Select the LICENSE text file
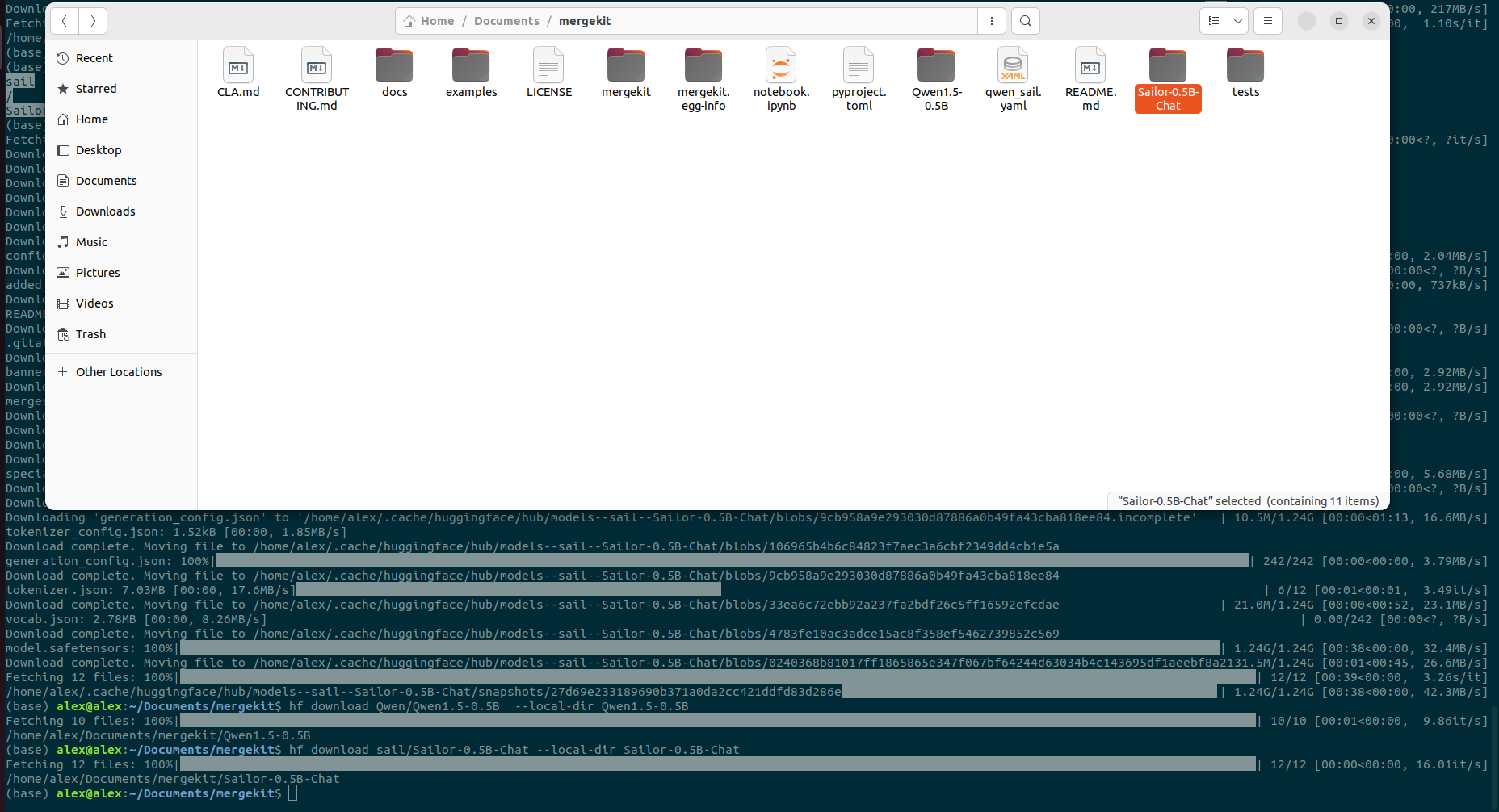Viewport: 1499px width, 812px height. point(548,66)
